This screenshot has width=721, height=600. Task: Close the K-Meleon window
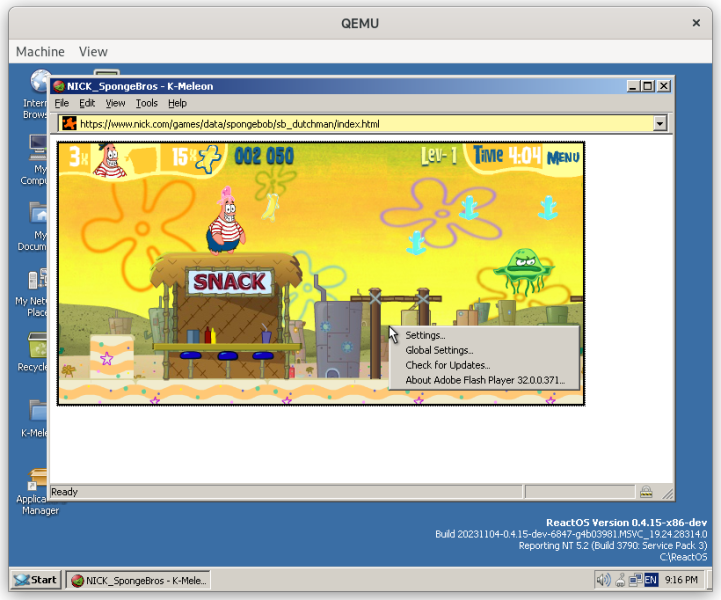coord(664,86)
